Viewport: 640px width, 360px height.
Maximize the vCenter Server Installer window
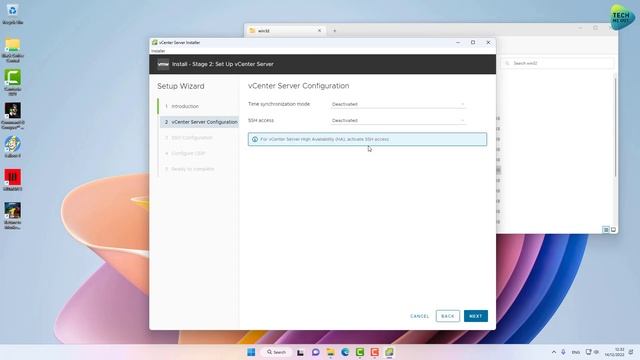[473, 42]
